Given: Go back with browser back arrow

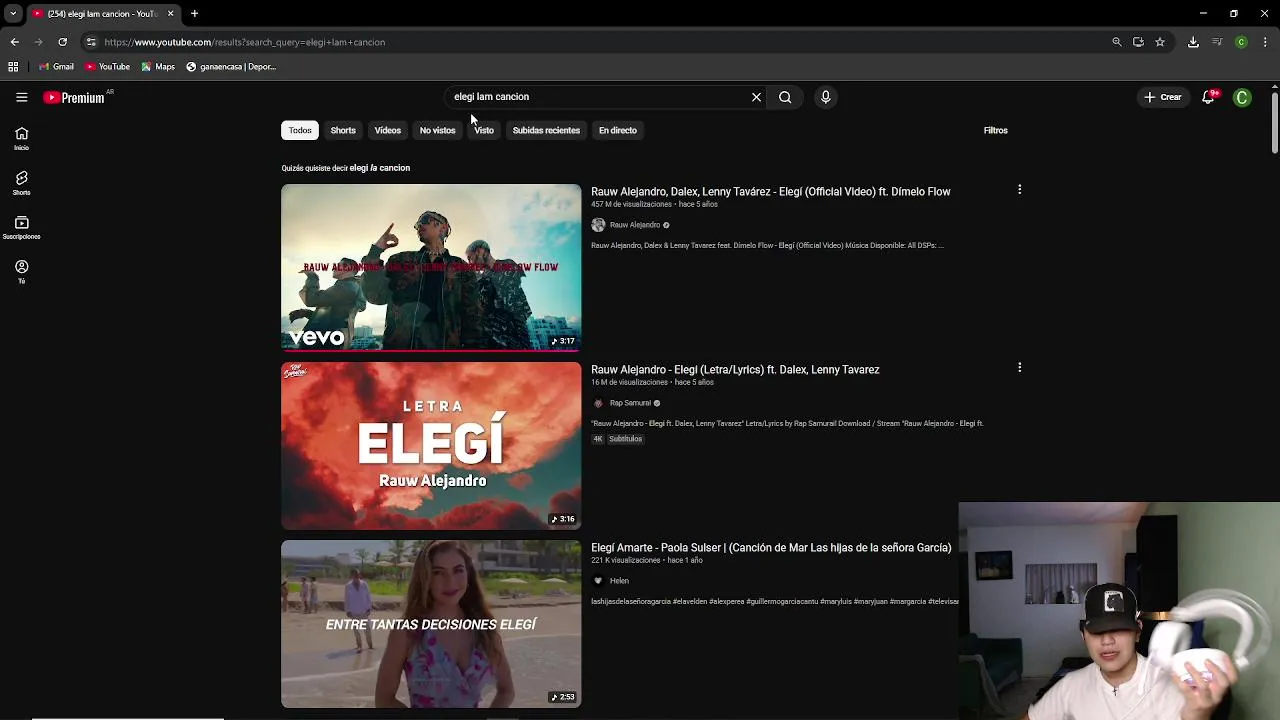Looking at the screenshot, I should click(x=14, y=42).
